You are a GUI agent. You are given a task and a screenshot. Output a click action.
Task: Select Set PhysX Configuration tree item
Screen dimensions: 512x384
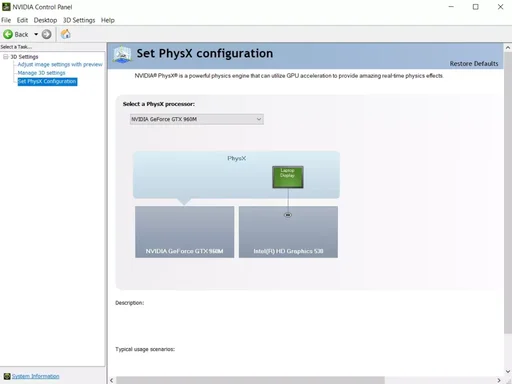point(47,82)
